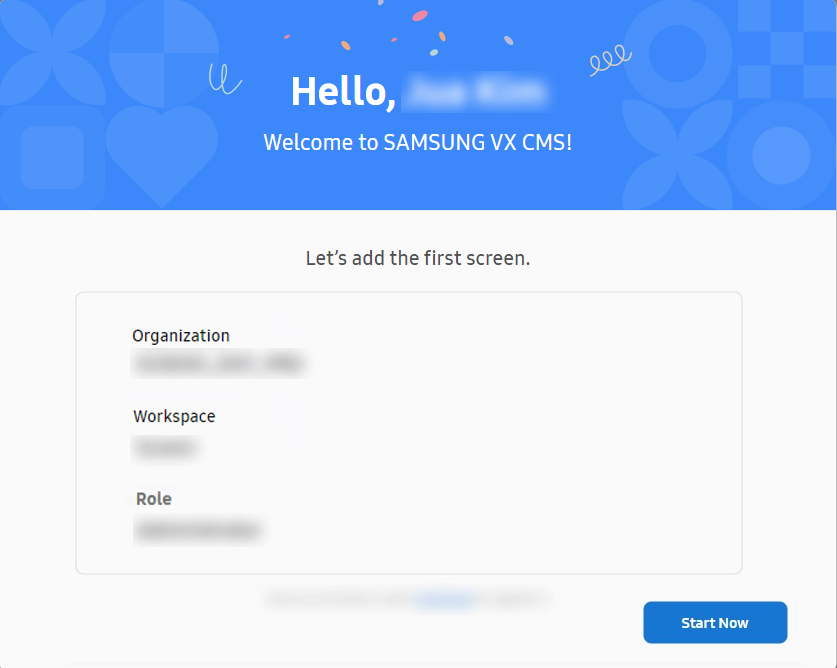
Task: Click the top-left four-petal flower shape
Action: [52, 52]
